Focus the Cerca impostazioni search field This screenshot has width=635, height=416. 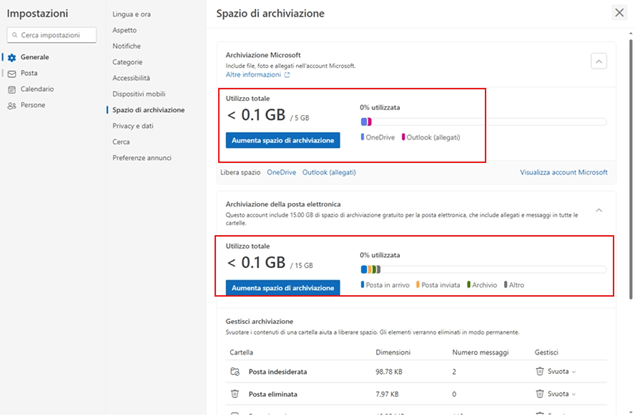click(x=52, y=35)
